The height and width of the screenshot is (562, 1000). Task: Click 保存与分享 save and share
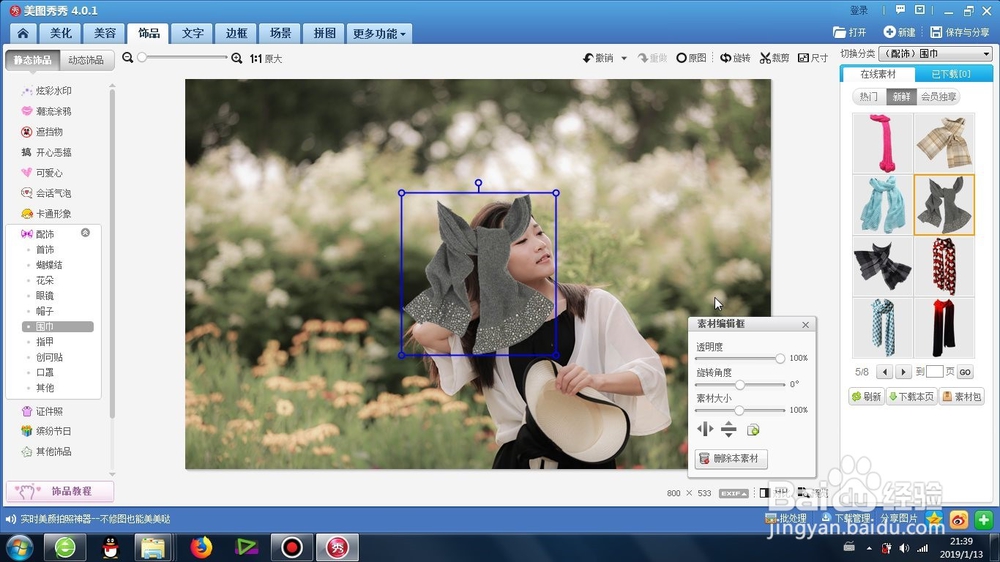[961, 33]
